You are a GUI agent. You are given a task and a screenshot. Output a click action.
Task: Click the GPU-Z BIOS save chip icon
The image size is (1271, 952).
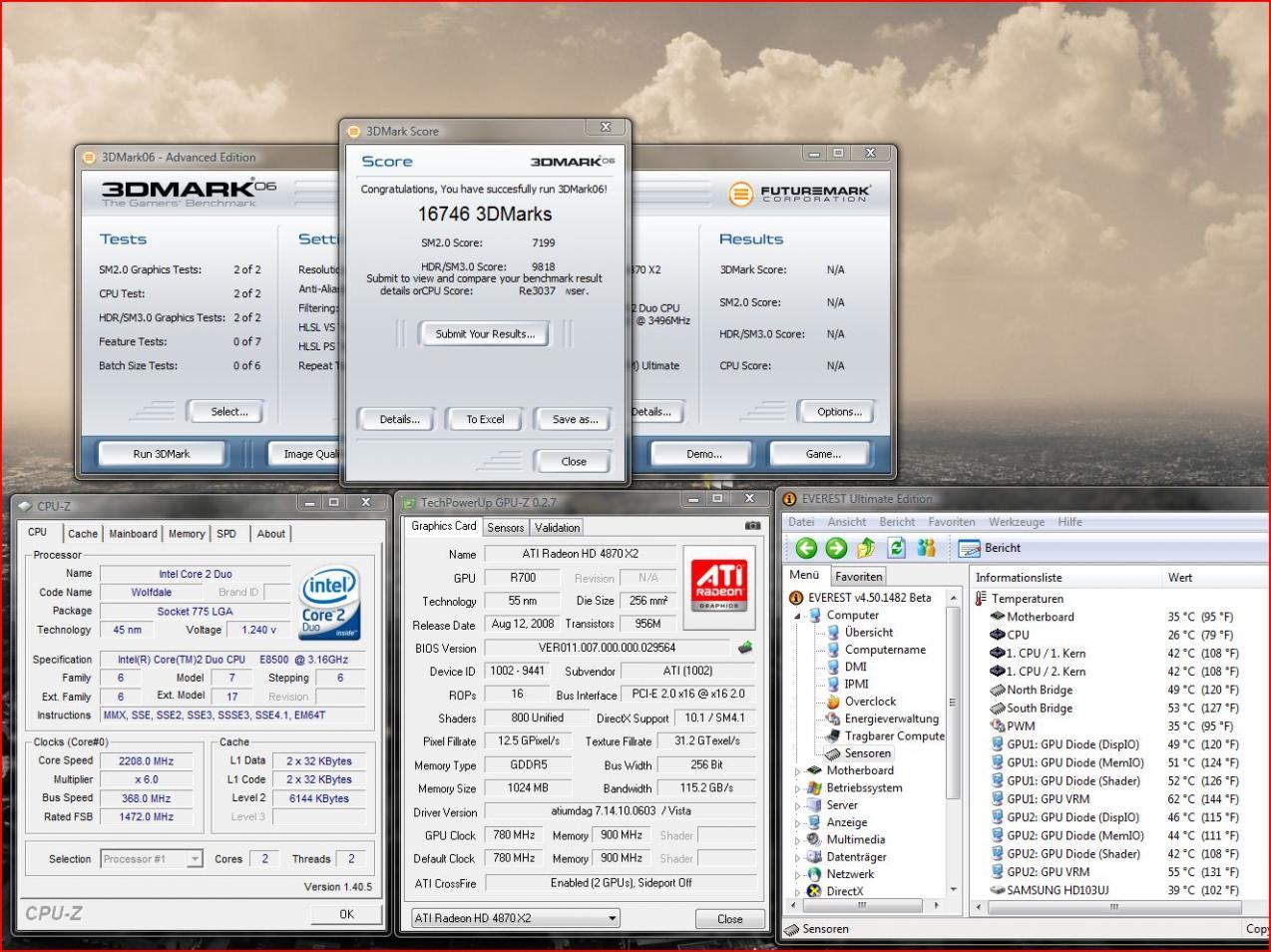coord(744,648)
